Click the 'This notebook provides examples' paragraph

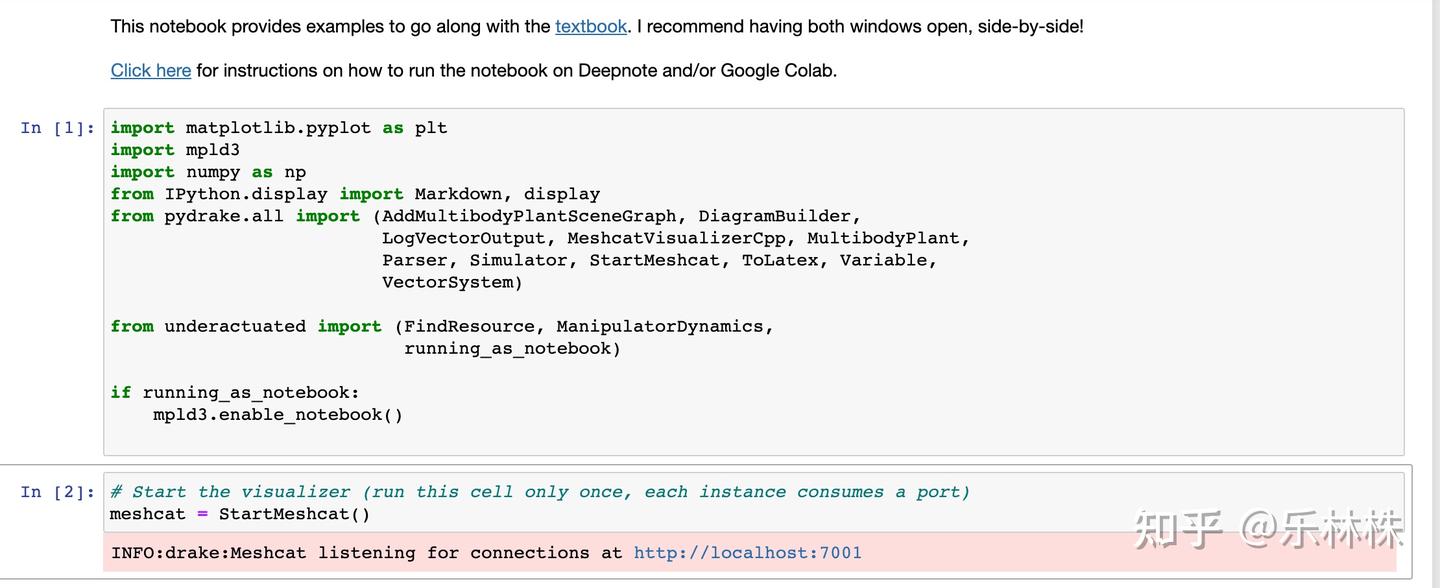coord(332,27)
